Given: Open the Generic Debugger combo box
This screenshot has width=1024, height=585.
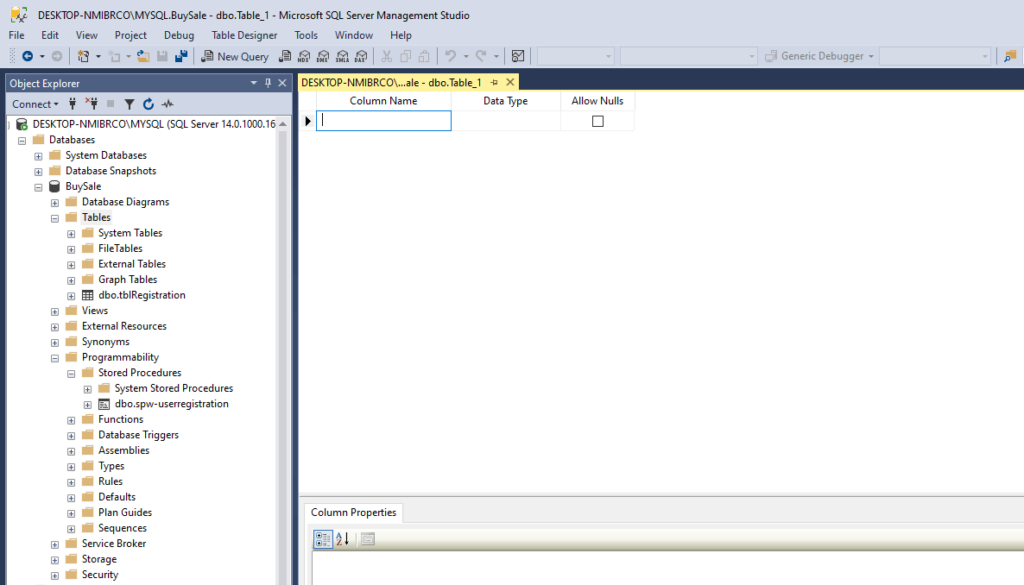Looking at the screenshot, I should click(820, 56).
